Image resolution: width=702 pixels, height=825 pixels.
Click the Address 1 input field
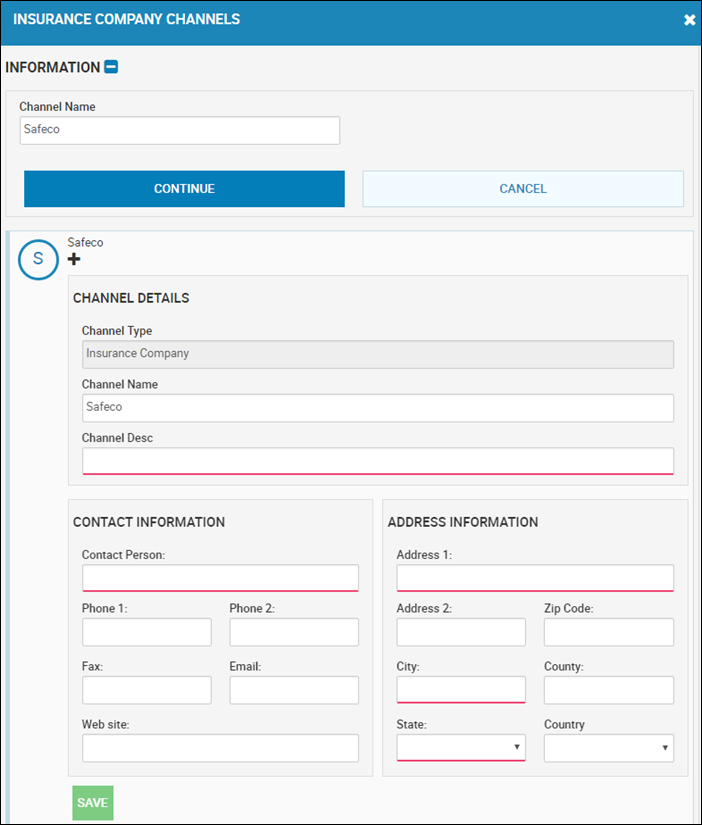(535, 578)
